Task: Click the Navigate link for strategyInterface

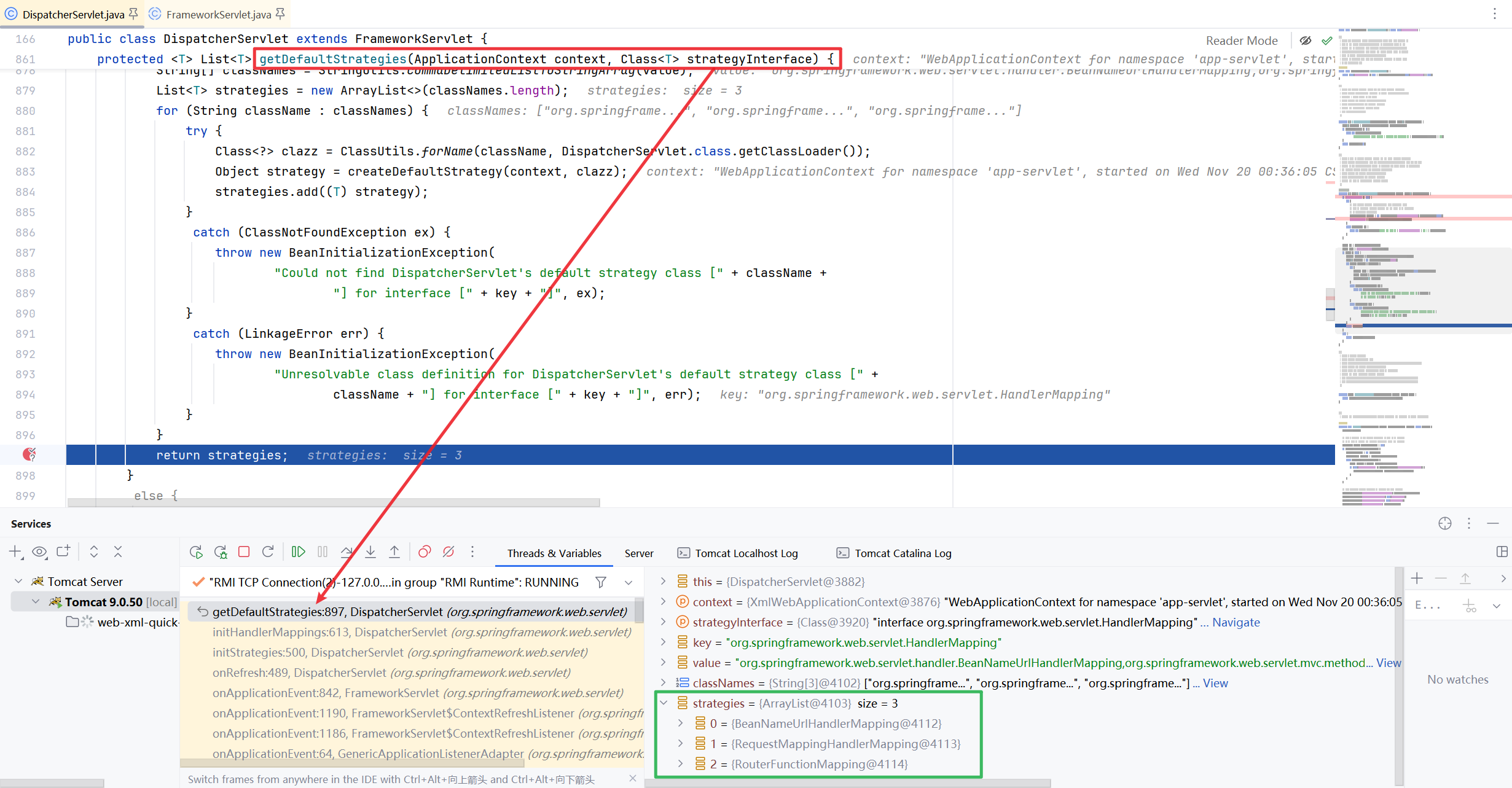Action: click(1236, 622)
